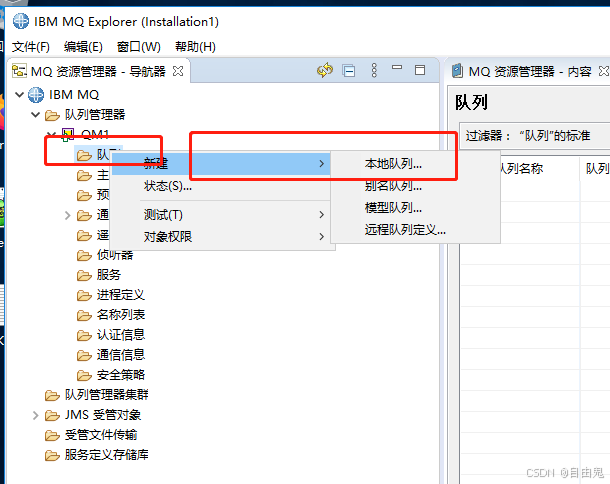Collapse the IBM MQ root node
610x484 pixels.
coord(19,94)
